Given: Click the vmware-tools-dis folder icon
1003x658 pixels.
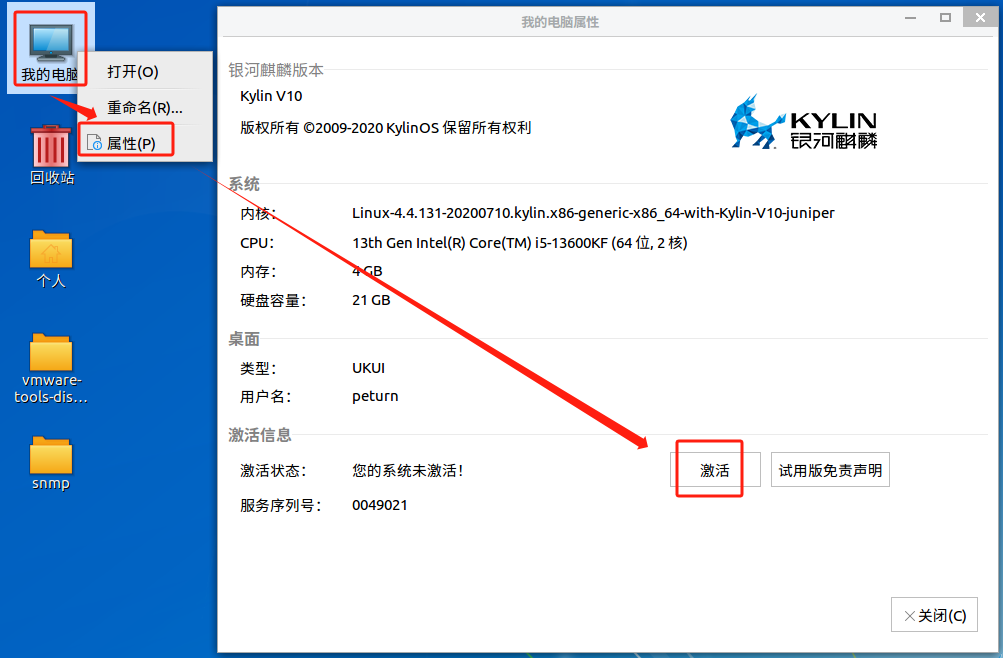Looking at the screenshot, I should point(51,353).
